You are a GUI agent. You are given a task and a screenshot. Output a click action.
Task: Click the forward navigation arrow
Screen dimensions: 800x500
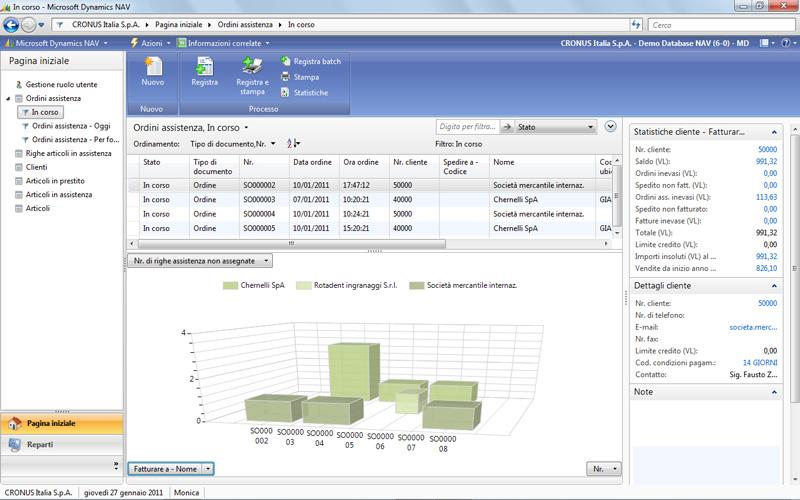point(29,24)
